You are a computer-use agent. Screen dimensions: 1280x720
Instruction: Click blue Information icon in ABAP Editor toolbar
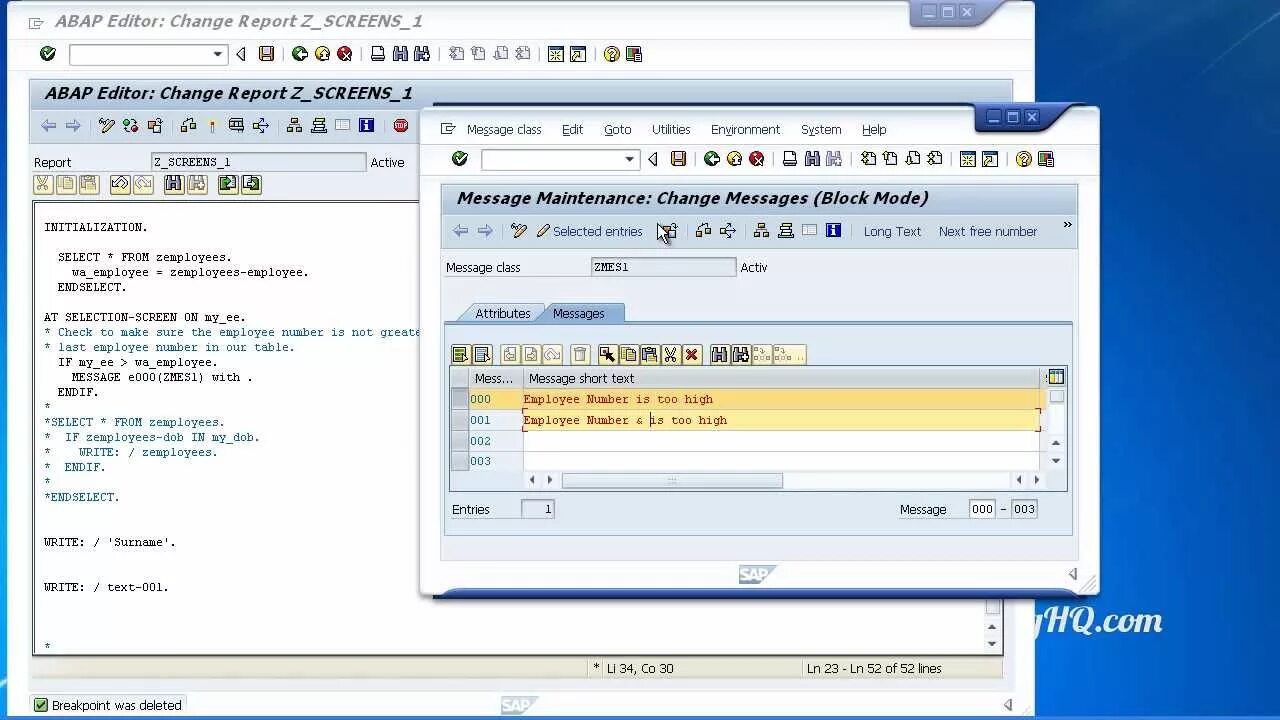point(366,125)
